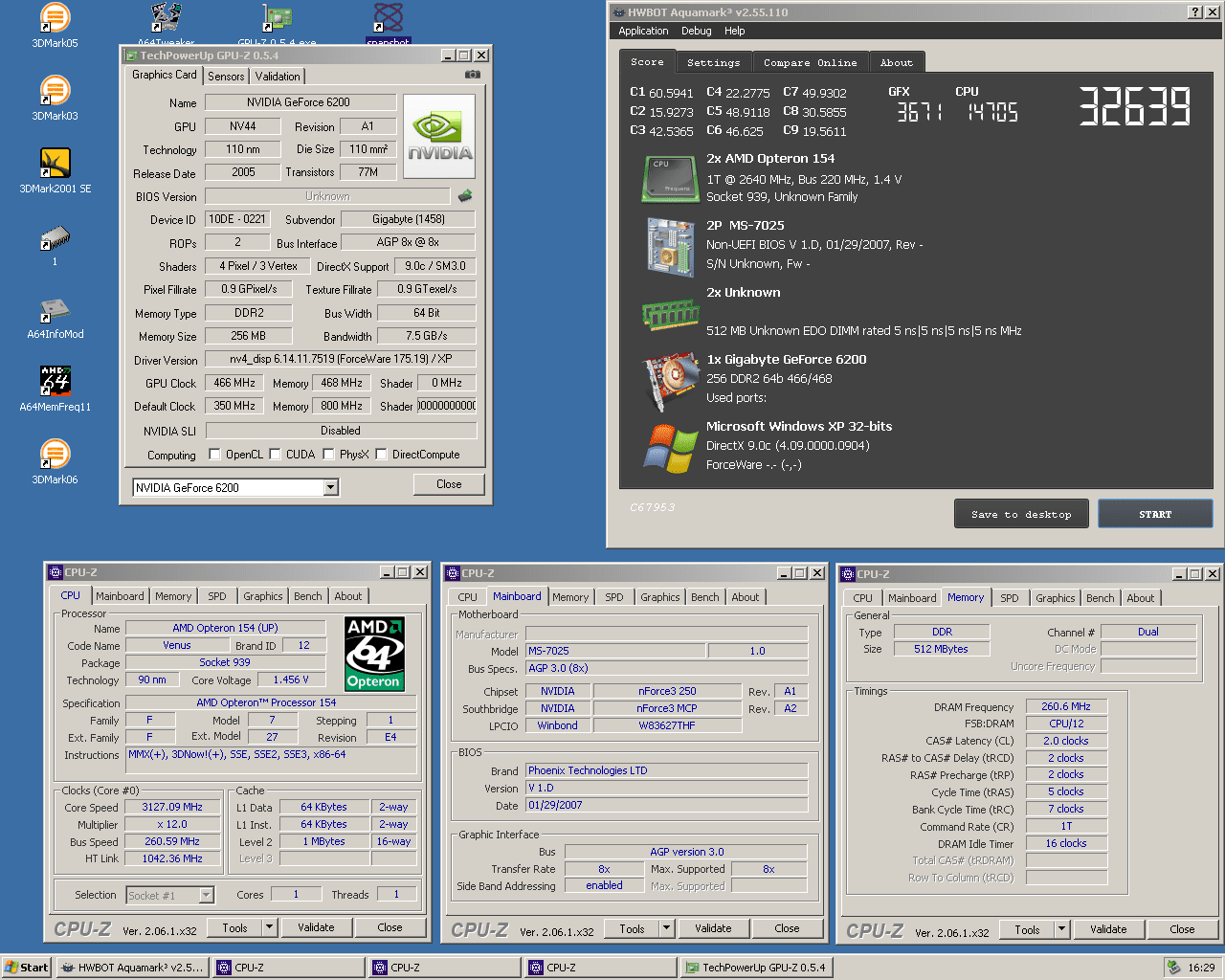Open the 3DMark2001 SE desktop icon
Screen dimensions: 1225x980
coord(55,170)
